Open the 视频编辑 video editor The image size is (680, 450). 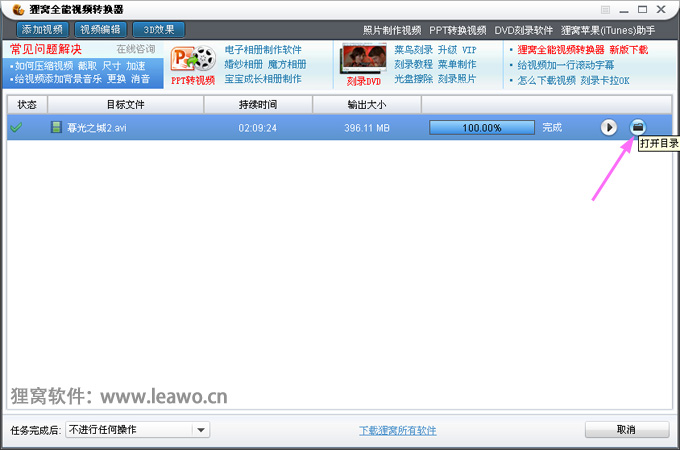pyautogui.click(x=100, y=29)
